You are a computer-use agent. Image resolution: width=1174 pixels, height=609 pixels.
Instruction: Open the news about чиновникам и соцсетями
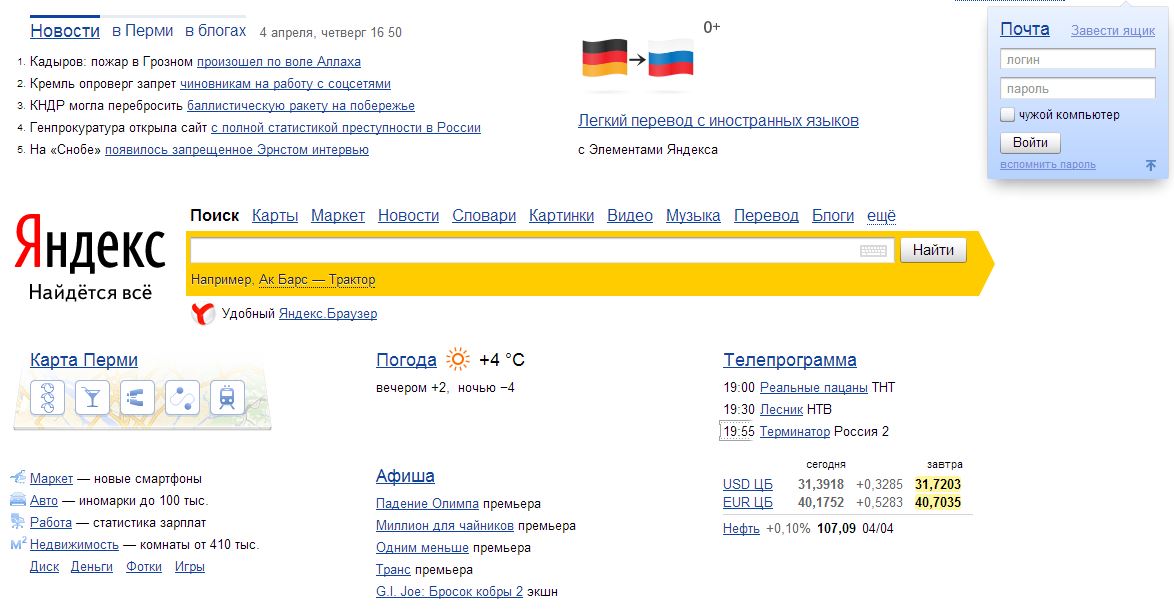click(285, 84)
